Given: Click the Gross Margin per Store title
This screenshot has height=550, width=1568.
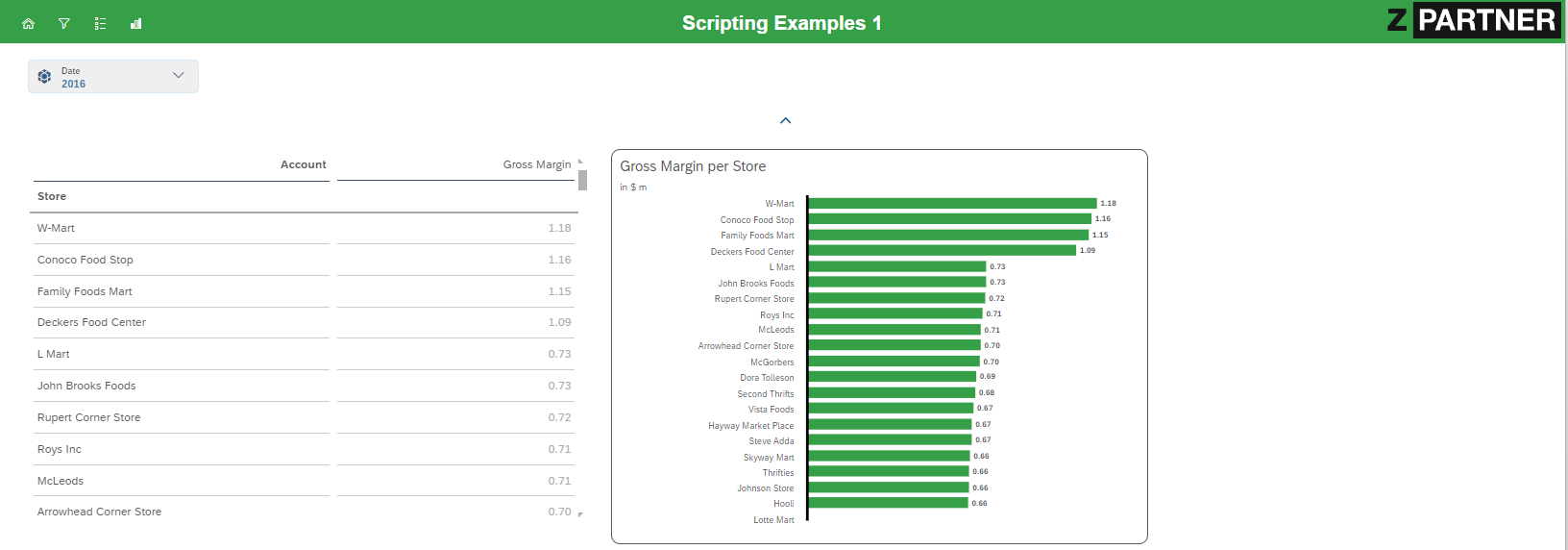Looking at the screenshot, I should click(693, 166).
